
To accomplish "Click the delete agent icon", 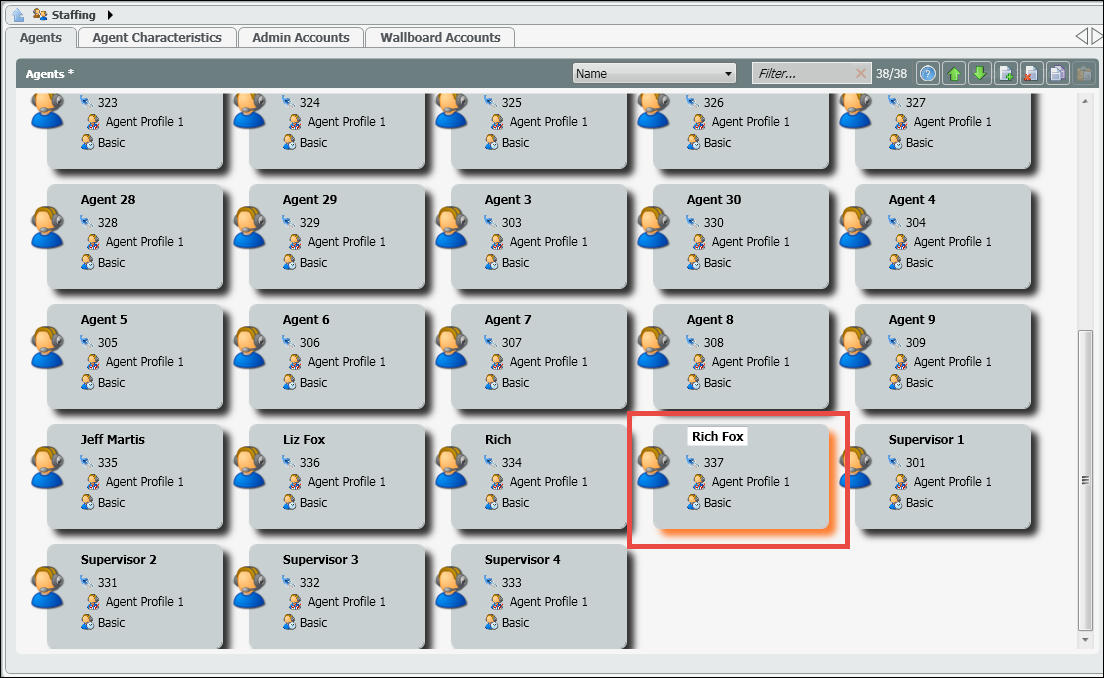I will [1032, 73].
